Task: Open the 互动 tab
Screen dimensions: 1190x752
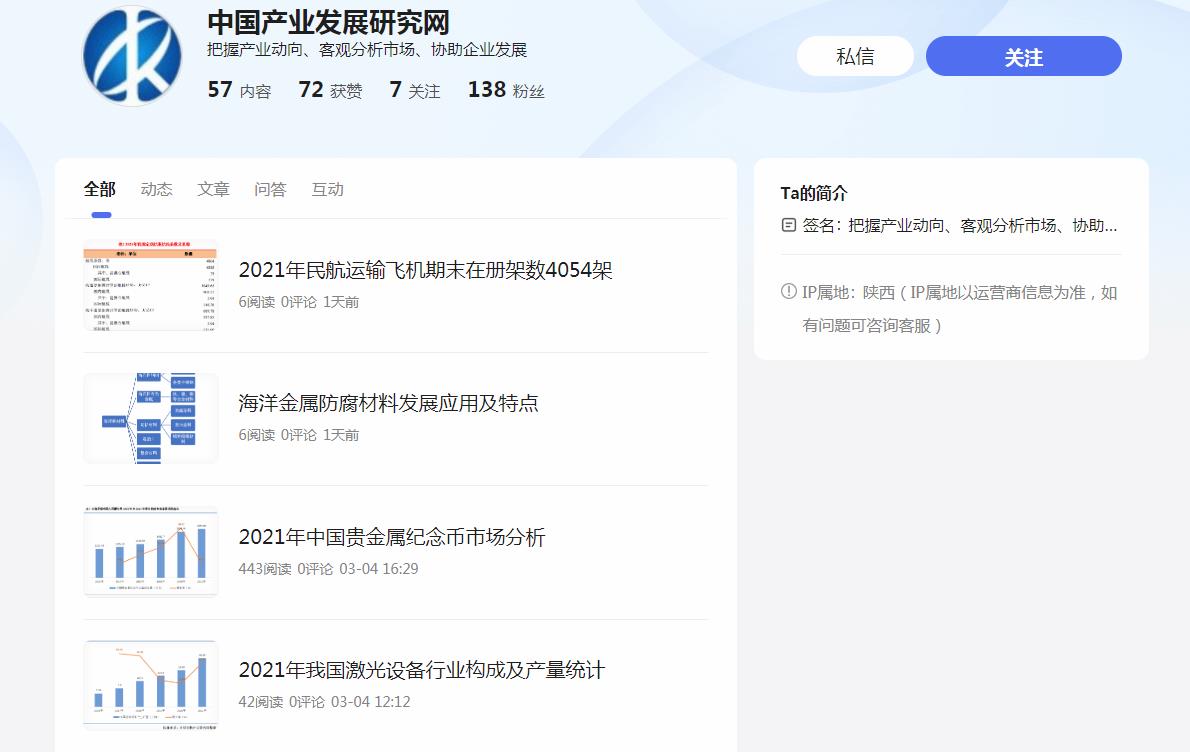Action: [327, 189]
